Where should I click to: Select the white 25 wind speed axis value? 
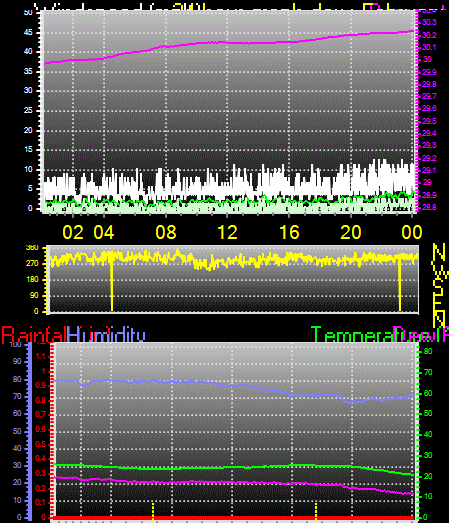[x=28, y=110]
